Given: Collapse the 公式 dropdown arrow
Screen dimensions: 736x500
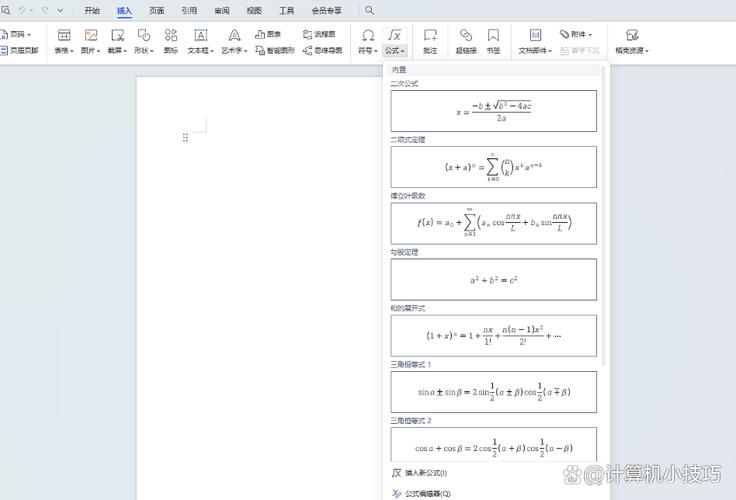Looking at the screenshot, I should click(403, 51).
